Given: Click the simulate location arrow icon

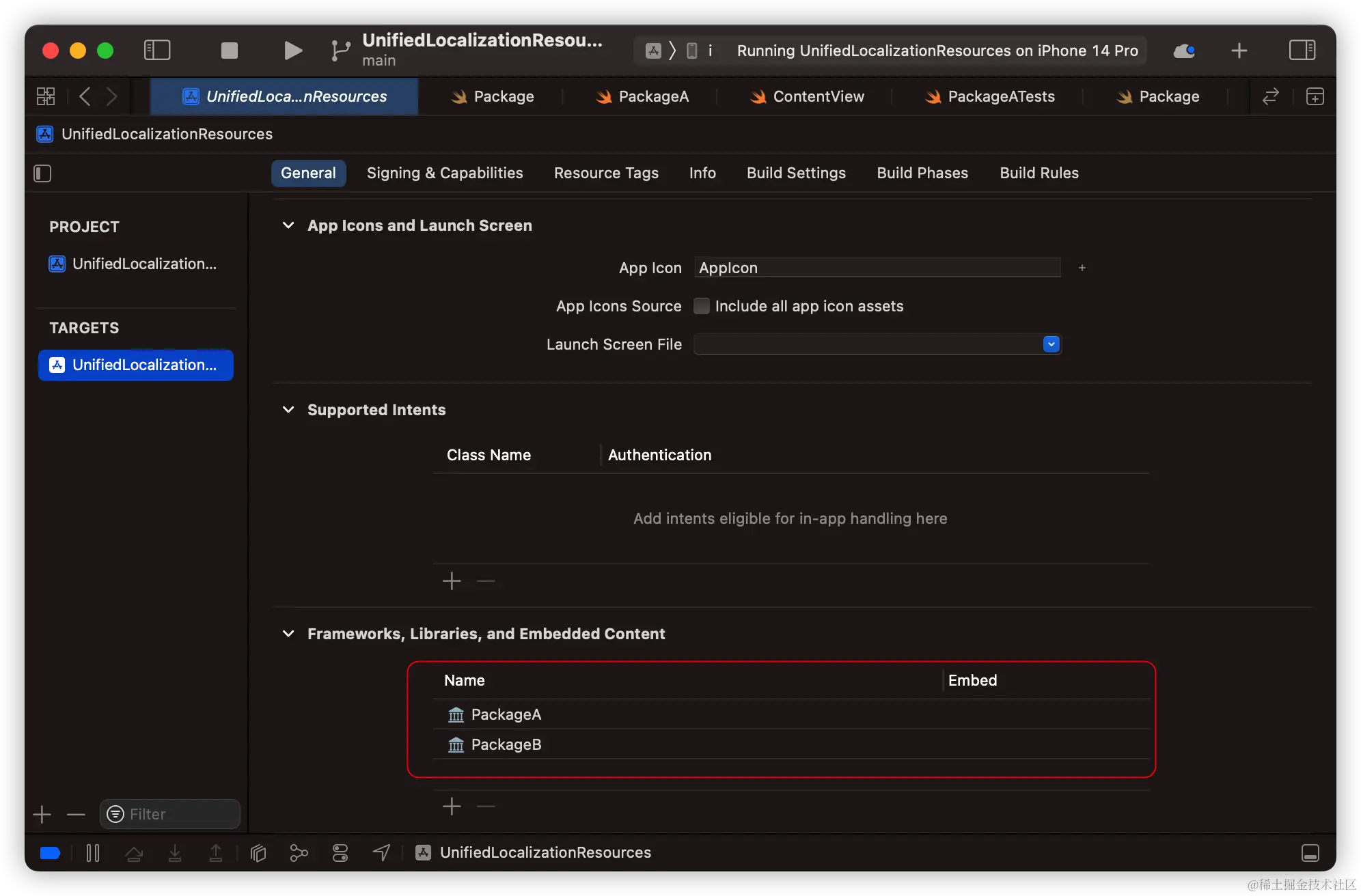Looking at the screenshot, I should pyautogui.click(x=381, y=852).
